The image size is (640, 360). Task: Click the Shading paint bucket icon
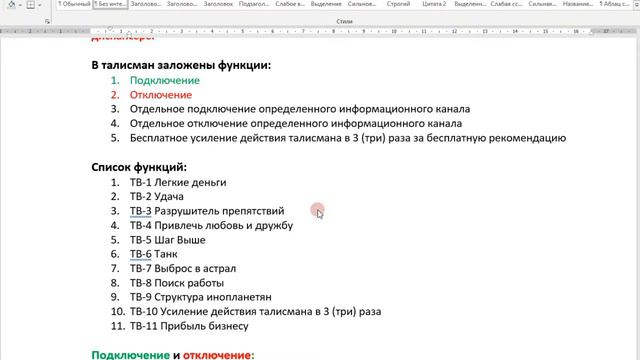(x=11, y=4)
